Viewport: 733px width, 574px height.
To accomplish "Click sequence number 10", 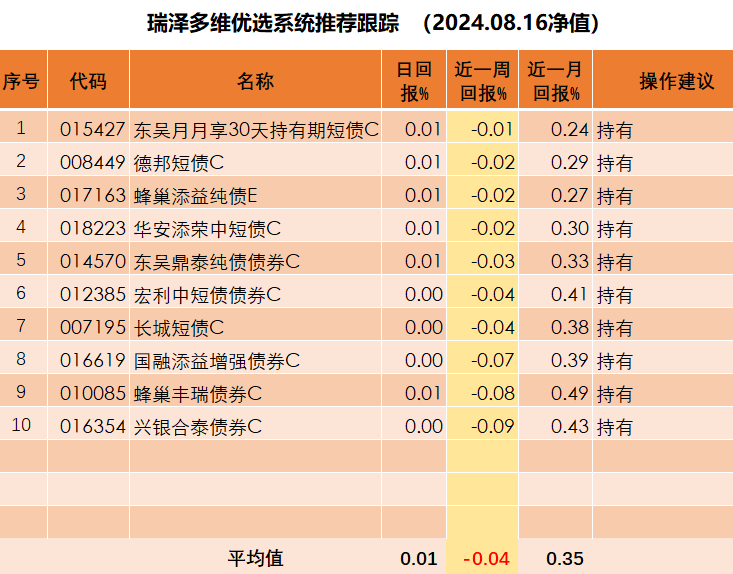I will 21,425.
